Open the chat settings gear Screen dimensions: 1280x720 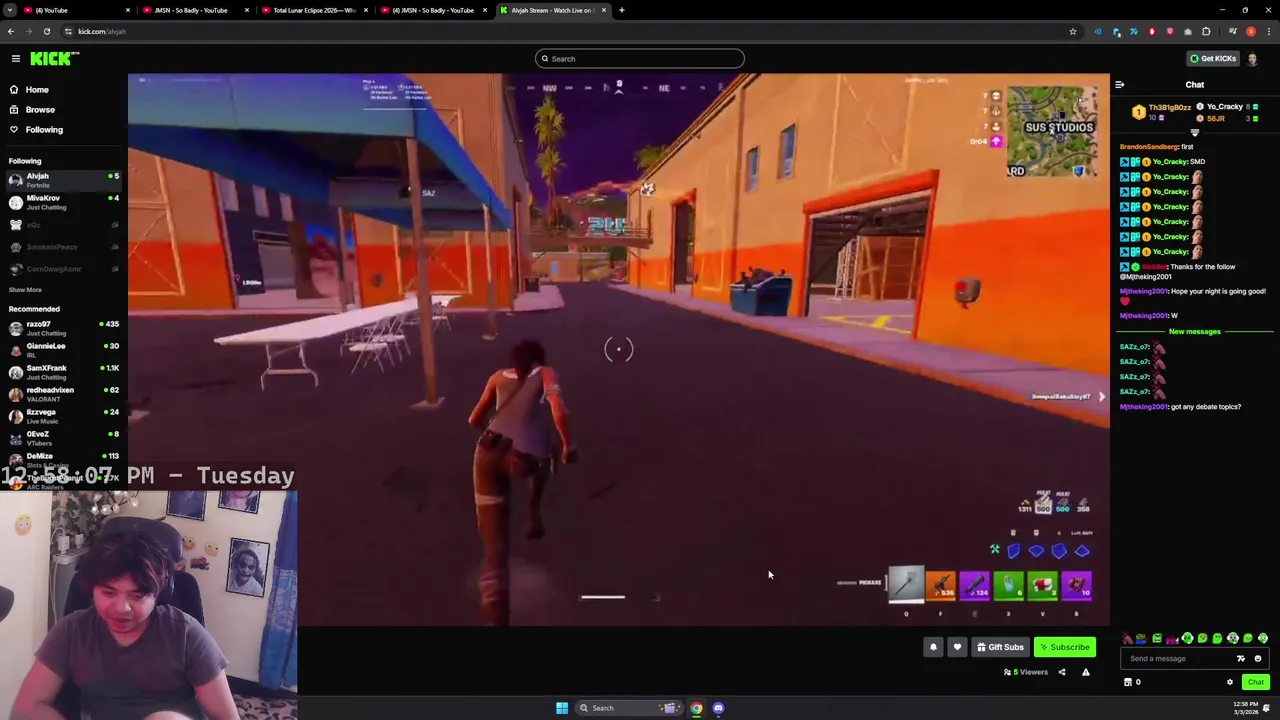click(x=1230, y=682)
